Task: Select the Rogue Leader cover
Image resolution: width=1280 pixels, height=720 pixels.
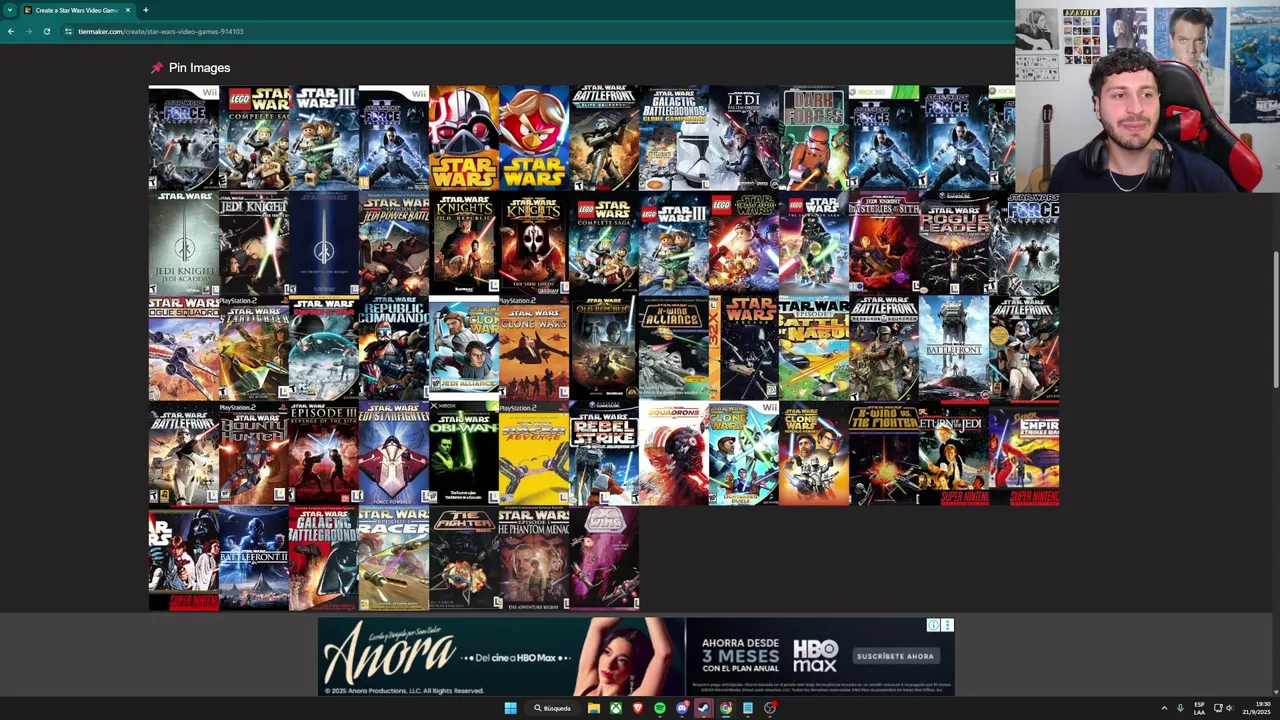Action: (x=954, y=243)
